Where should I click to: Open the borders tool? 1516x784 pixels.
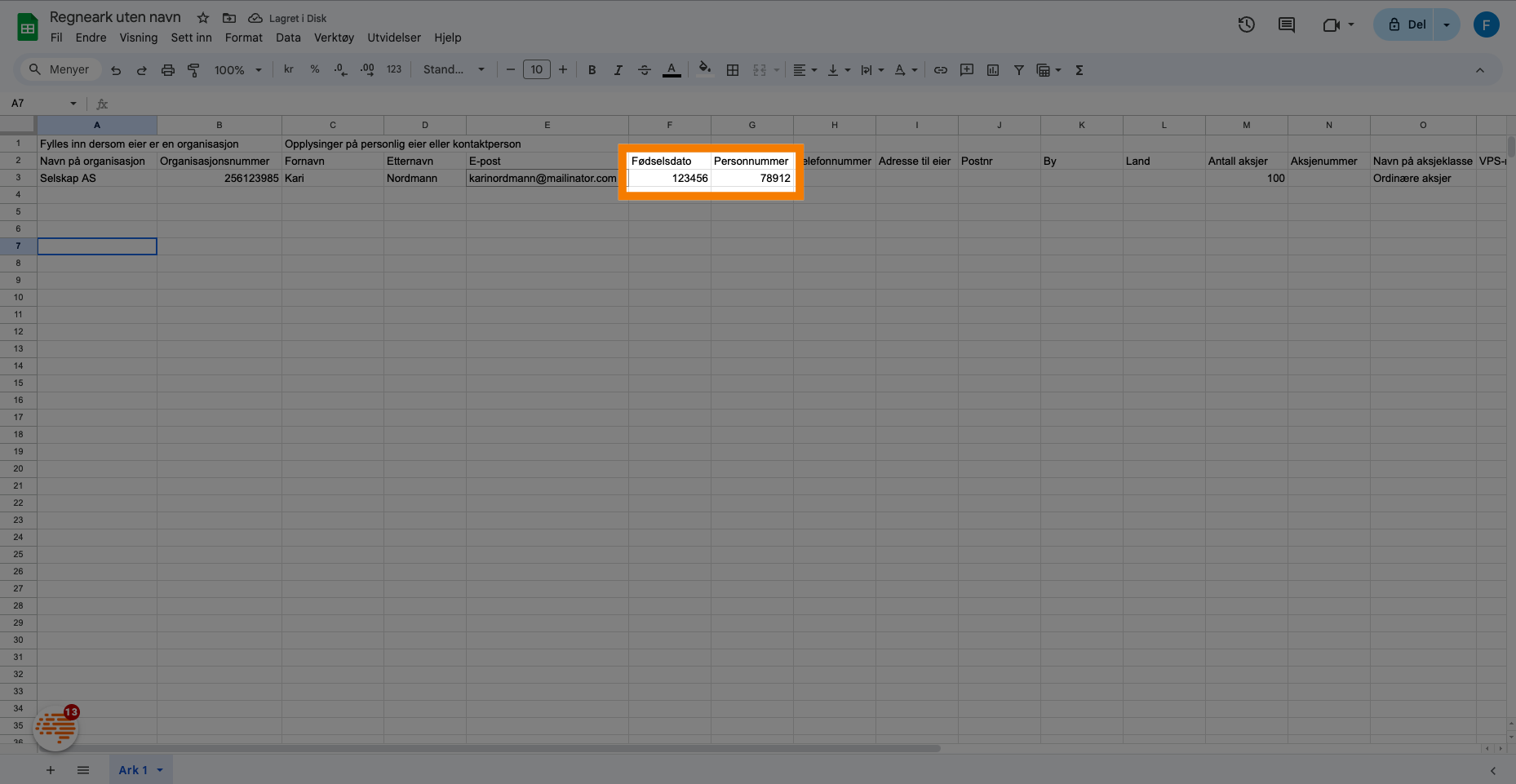pyautogui.click(x=733, y=70)
